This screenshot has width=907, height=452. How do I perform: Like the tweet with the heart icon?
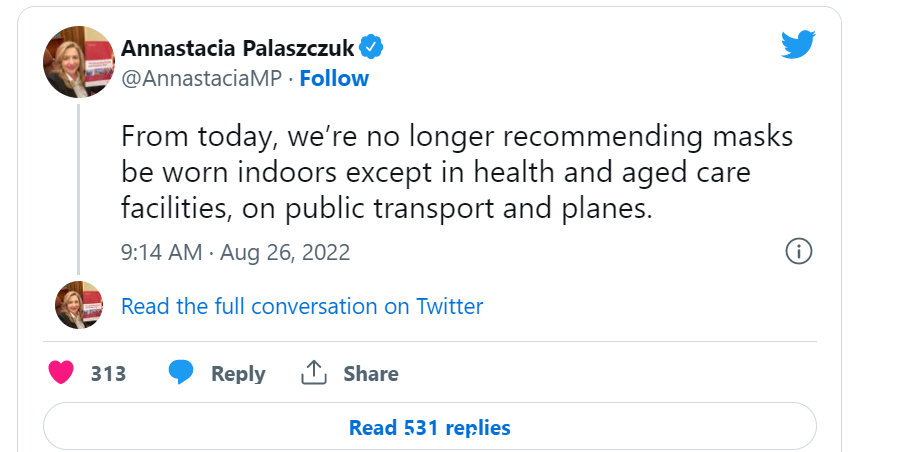click(61, 372)
